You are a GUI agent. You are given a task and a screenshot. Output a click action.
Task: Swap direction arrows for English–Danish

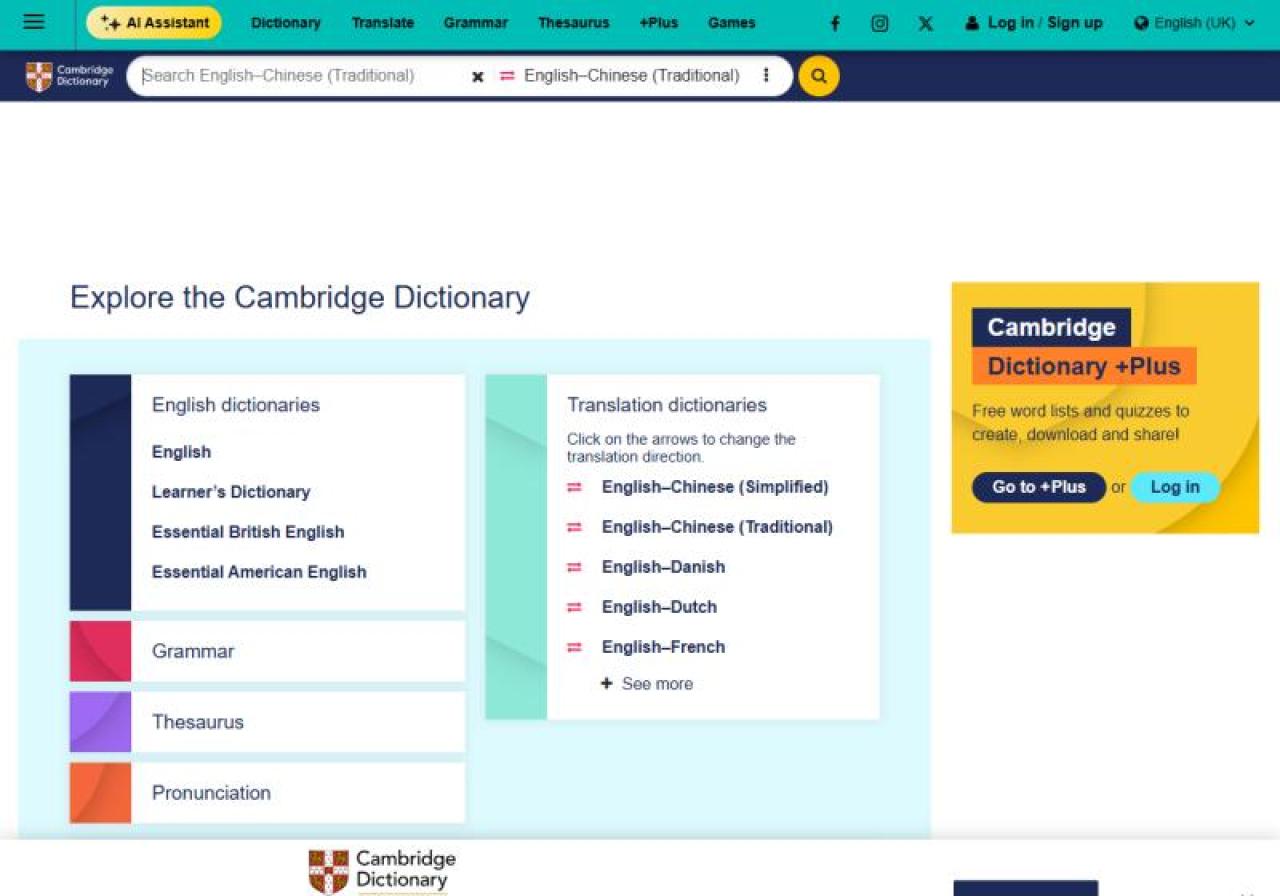point(574,567)
